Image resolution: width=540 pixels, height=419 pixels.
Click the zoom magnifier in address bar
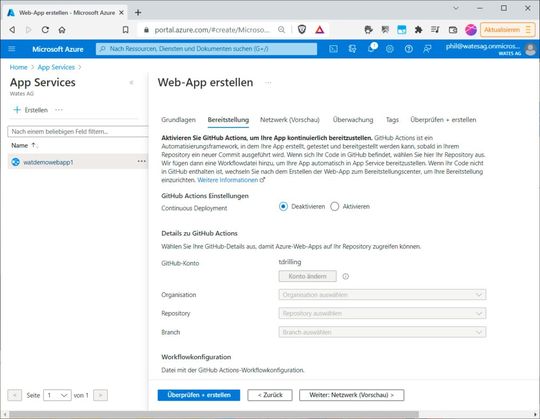(281, 30)
